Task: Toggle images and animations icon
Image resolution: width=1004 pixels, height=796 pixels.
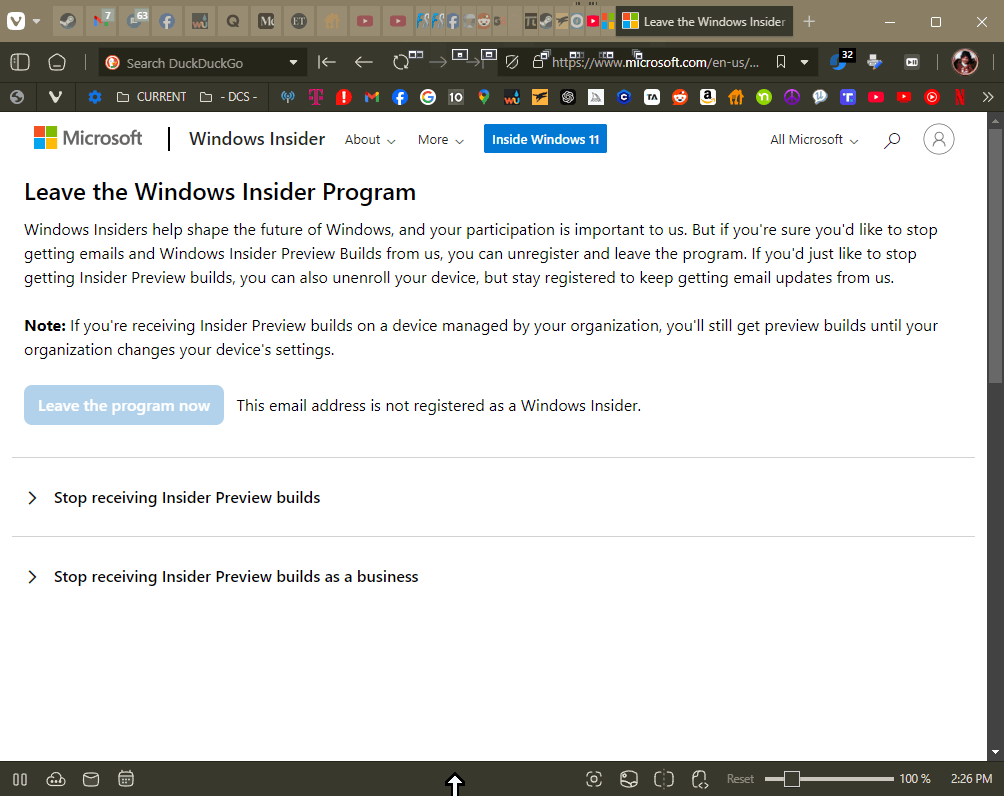Action: [x=629, y=779]
